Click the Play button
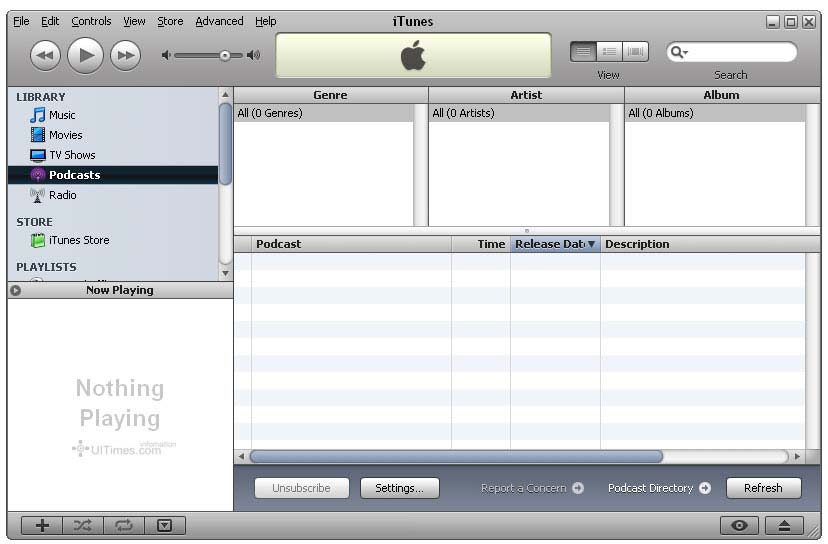The width and height of the screenshot is (828, 544). tap(85, 55)
